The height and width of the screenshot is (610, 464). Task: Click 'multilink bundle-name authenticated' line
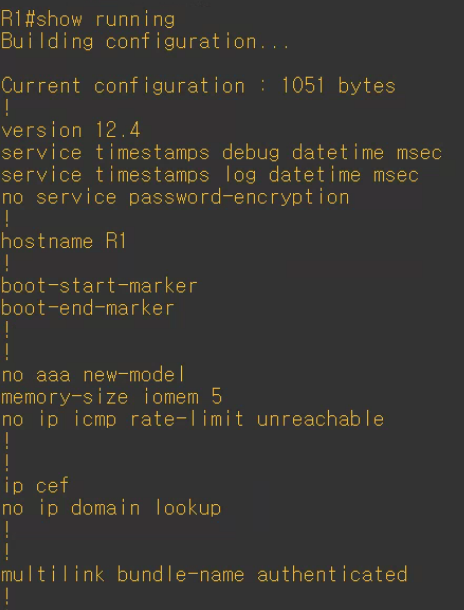204,575
